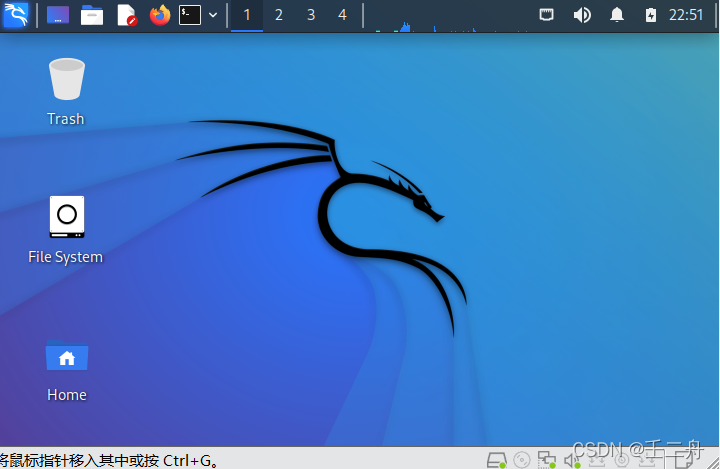Click the VMware network adapter status icon

(x=547, y=460)
